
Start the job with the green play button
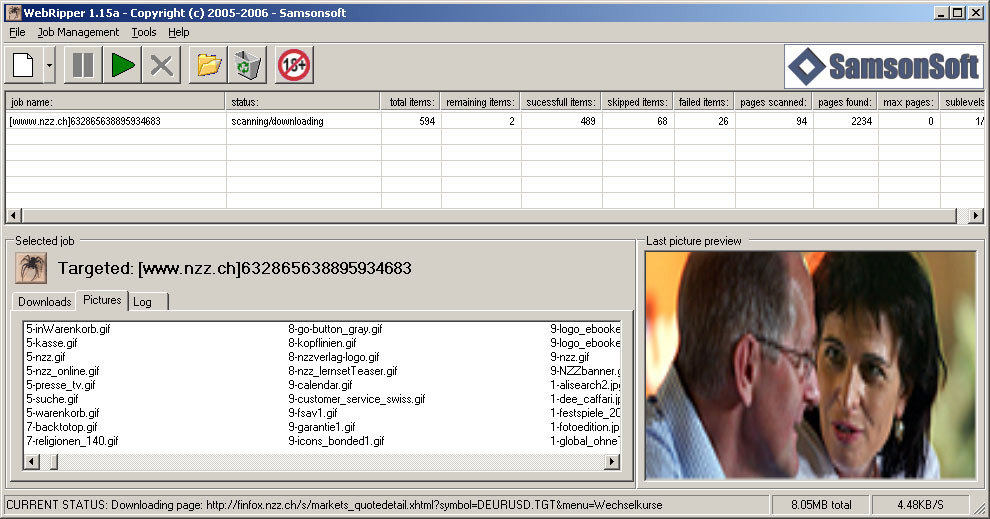pyautogui.click(x=122, y=65)
